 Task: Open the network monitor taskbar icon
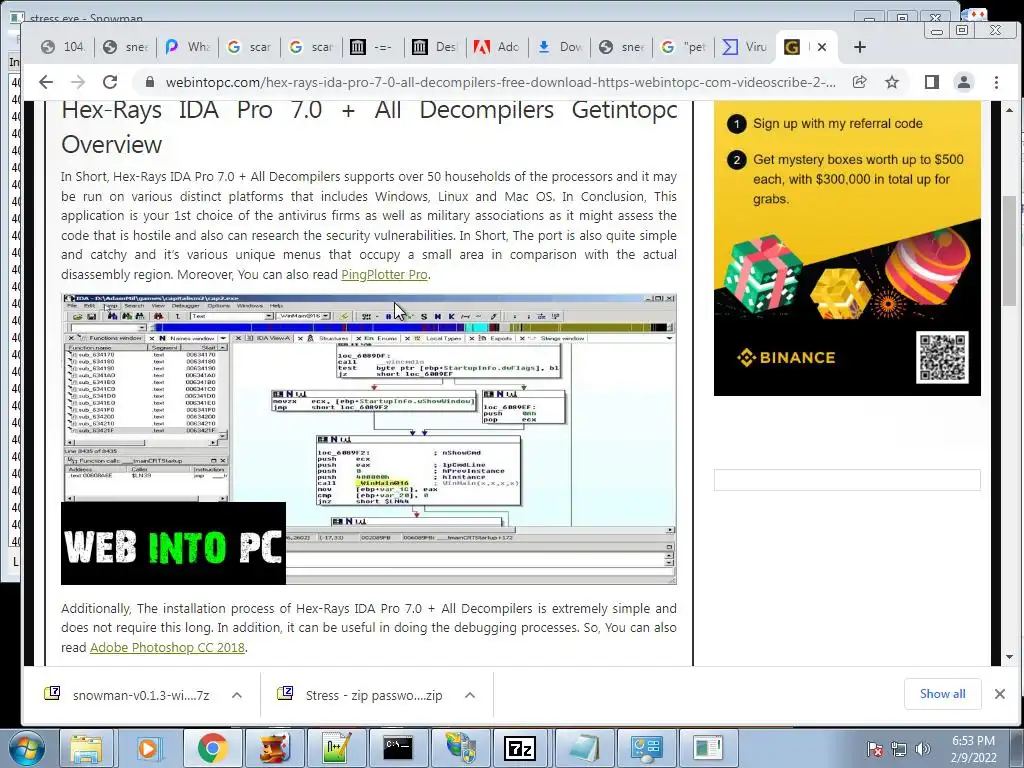click(645, 748)
